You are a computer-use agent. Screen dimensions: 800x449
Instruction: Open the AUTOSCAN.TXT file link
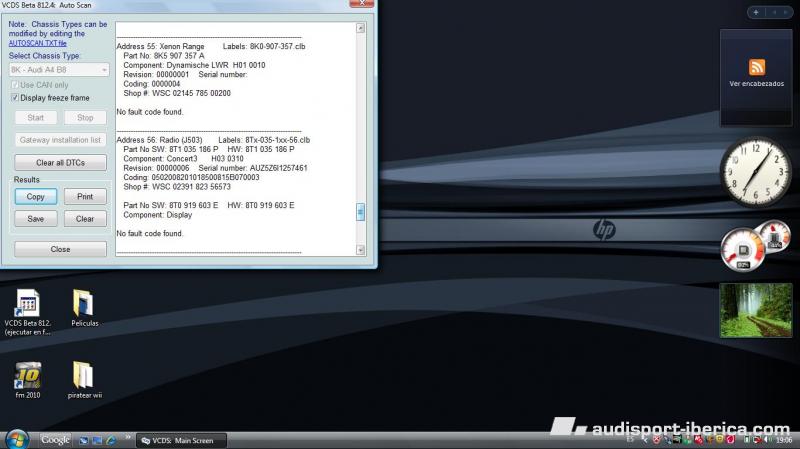pyautogui.click(x=37, y=43)
